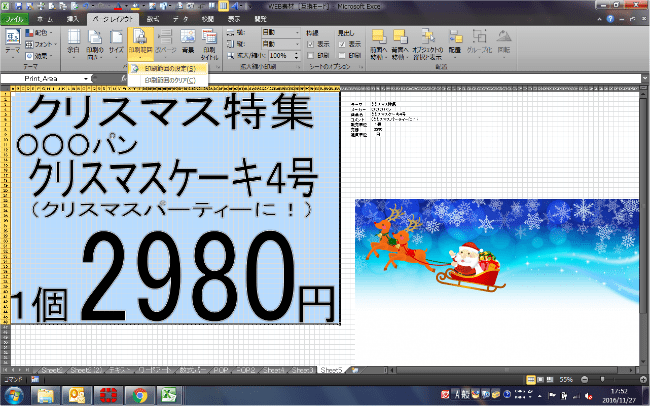The image size is (650, 406).
Task: Switch to the Developer (開発) ribbon tab
Action: point(260,19)
